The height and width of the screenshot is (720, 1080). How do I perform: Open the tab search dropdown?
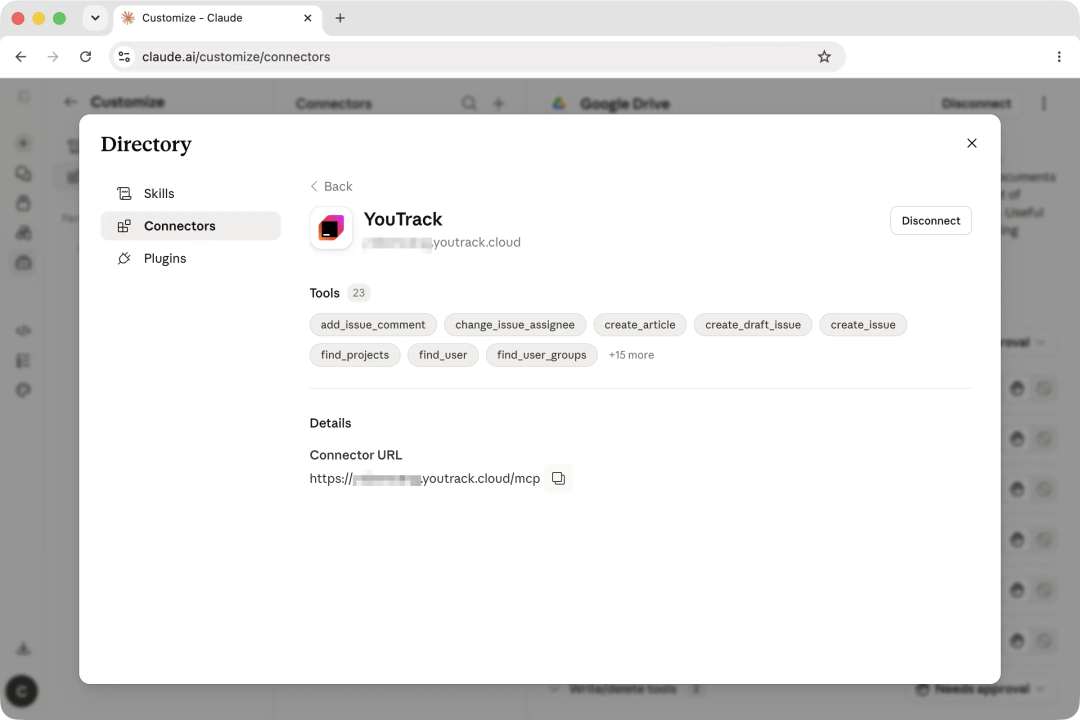tap(95, 18)
